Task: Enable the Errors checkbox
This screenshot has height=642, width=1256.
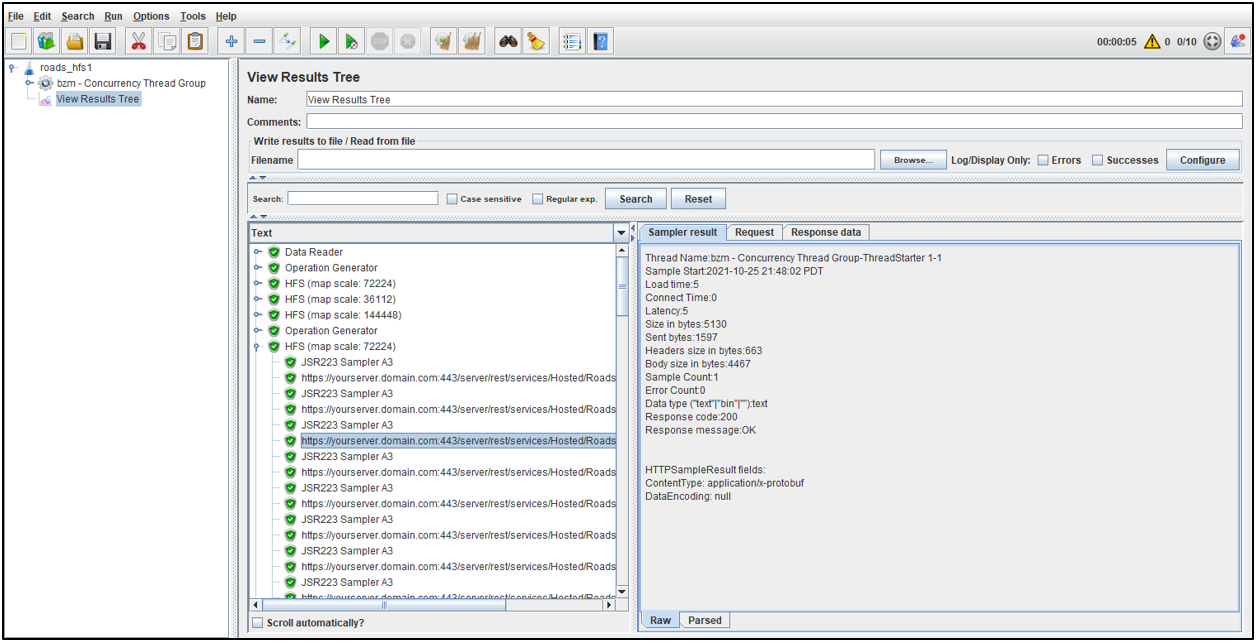Action: point(1043,160)
